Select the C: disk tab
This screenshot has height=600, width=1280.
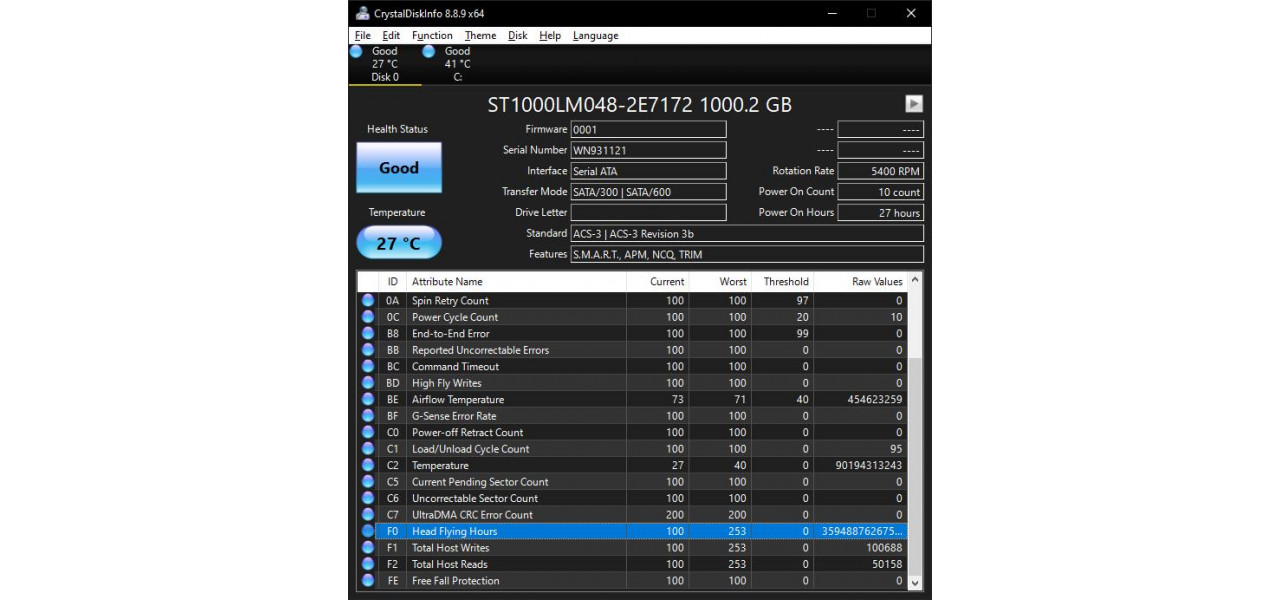pos(457,64)
